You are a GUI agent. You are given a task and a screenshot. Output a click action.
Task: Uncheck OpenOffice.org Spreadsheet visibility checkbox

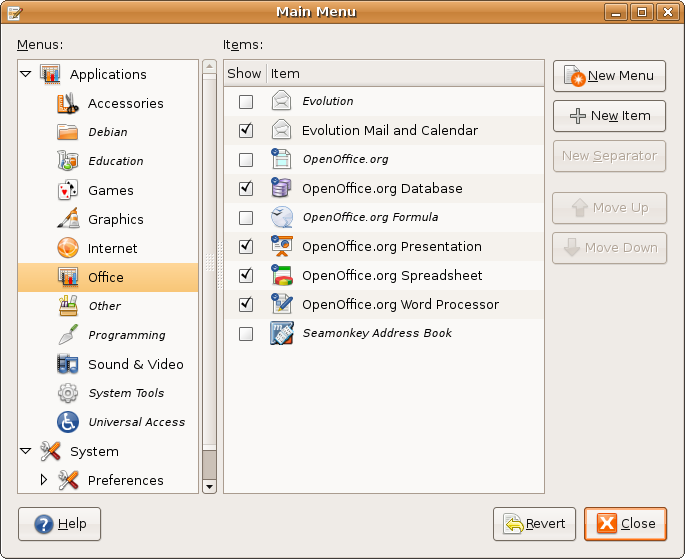tap(246, 275)
